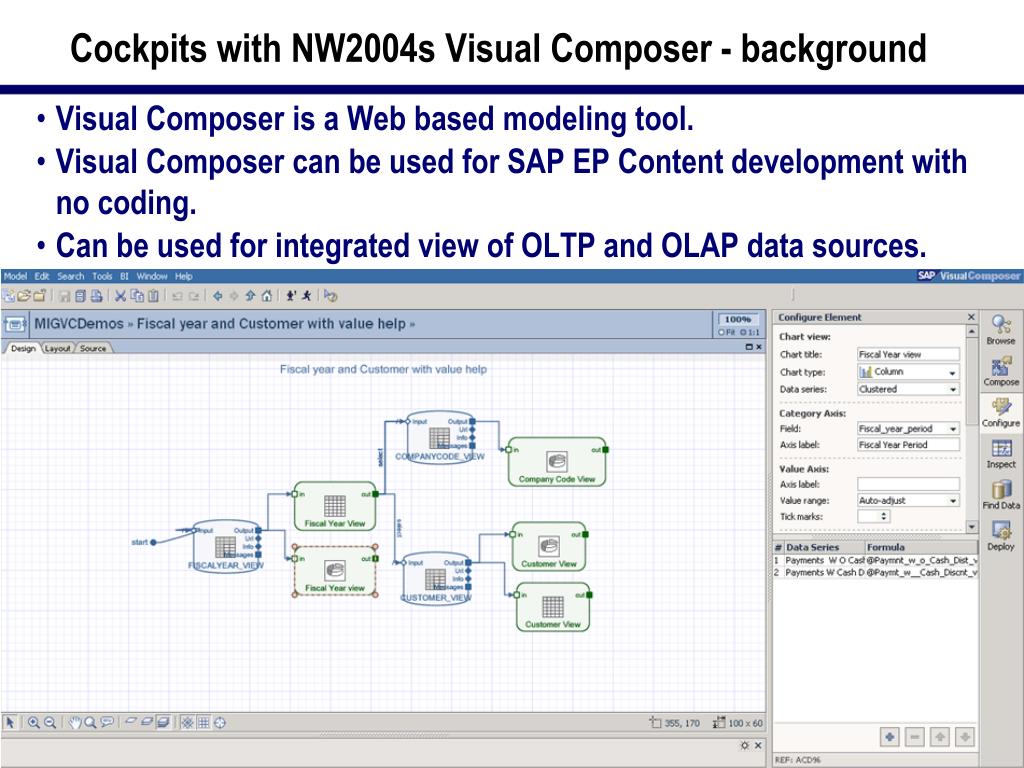Select the Payments W Cash D data series row

point(875,572)
